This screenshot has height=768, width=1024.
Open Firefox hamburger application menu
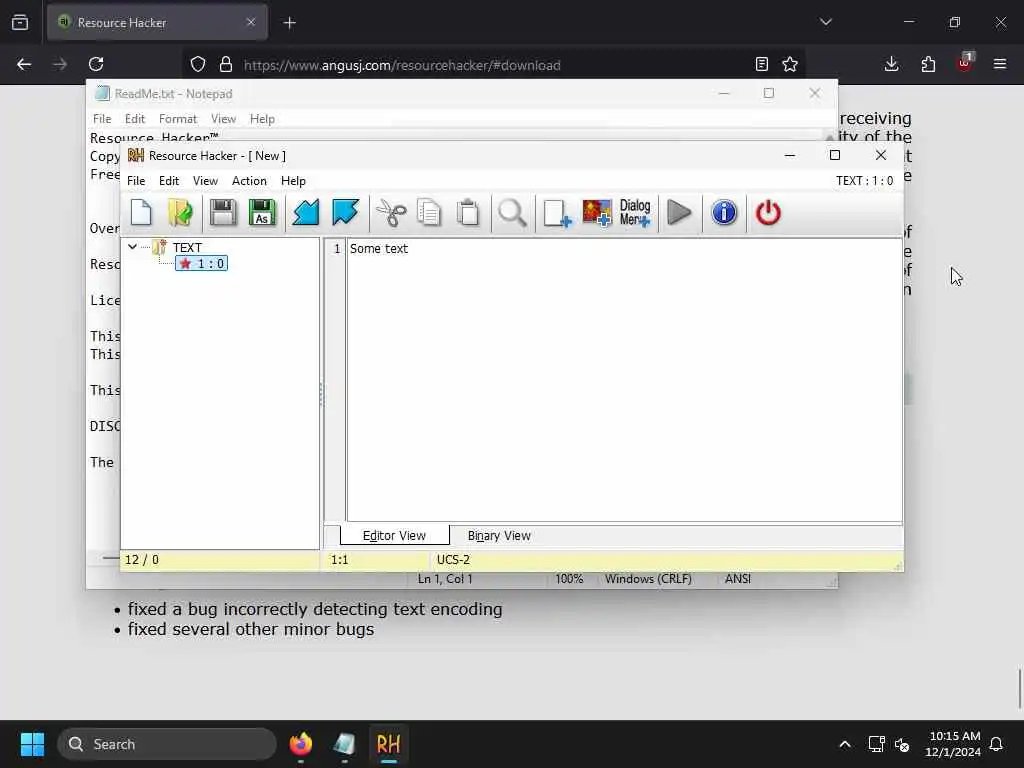click(x=1000, y=64)
